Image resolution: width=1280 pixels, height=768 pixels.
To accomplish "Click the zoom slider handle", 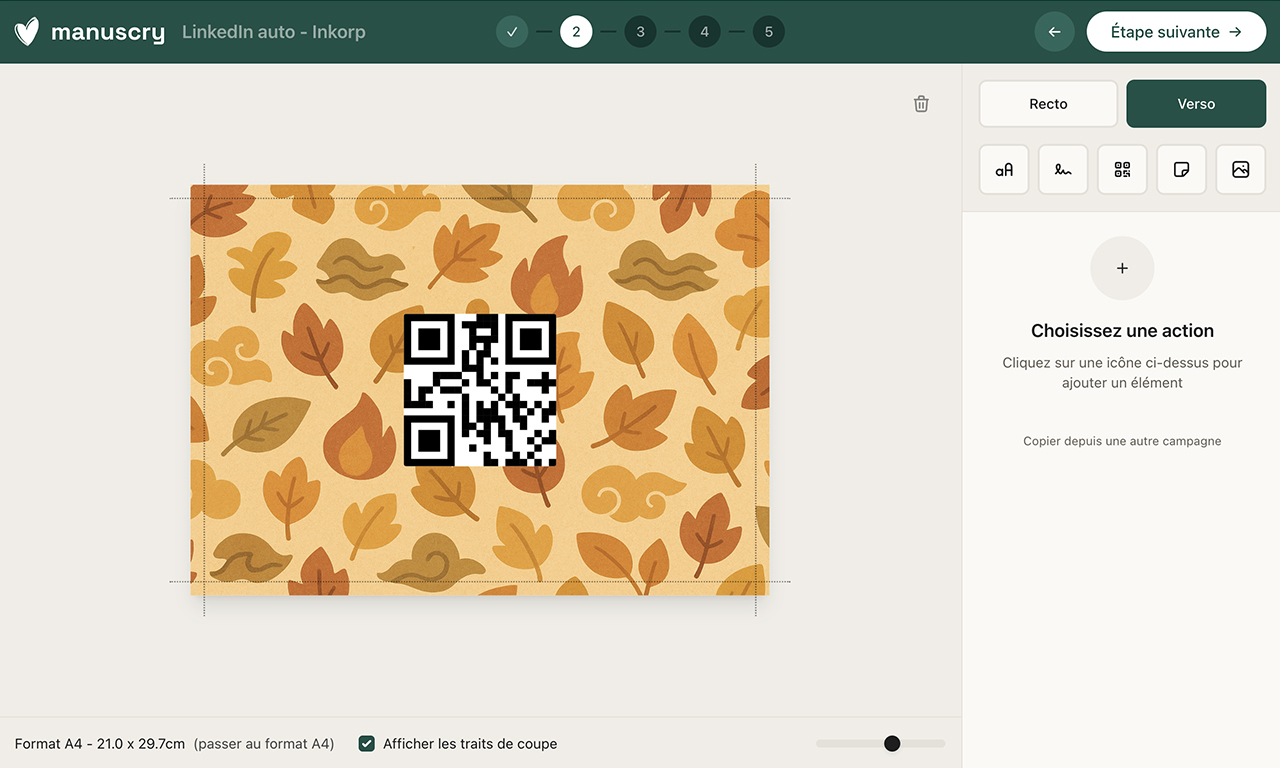I will (x=892, y=743).
